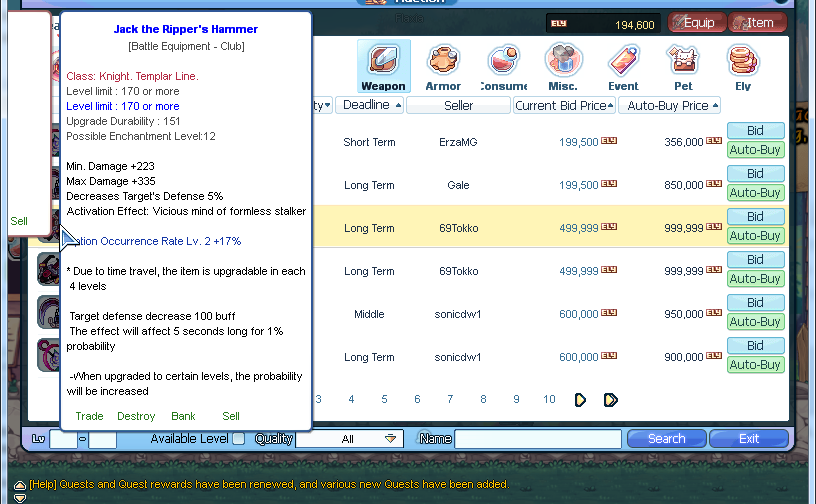Go to page 6

[417, 399]
